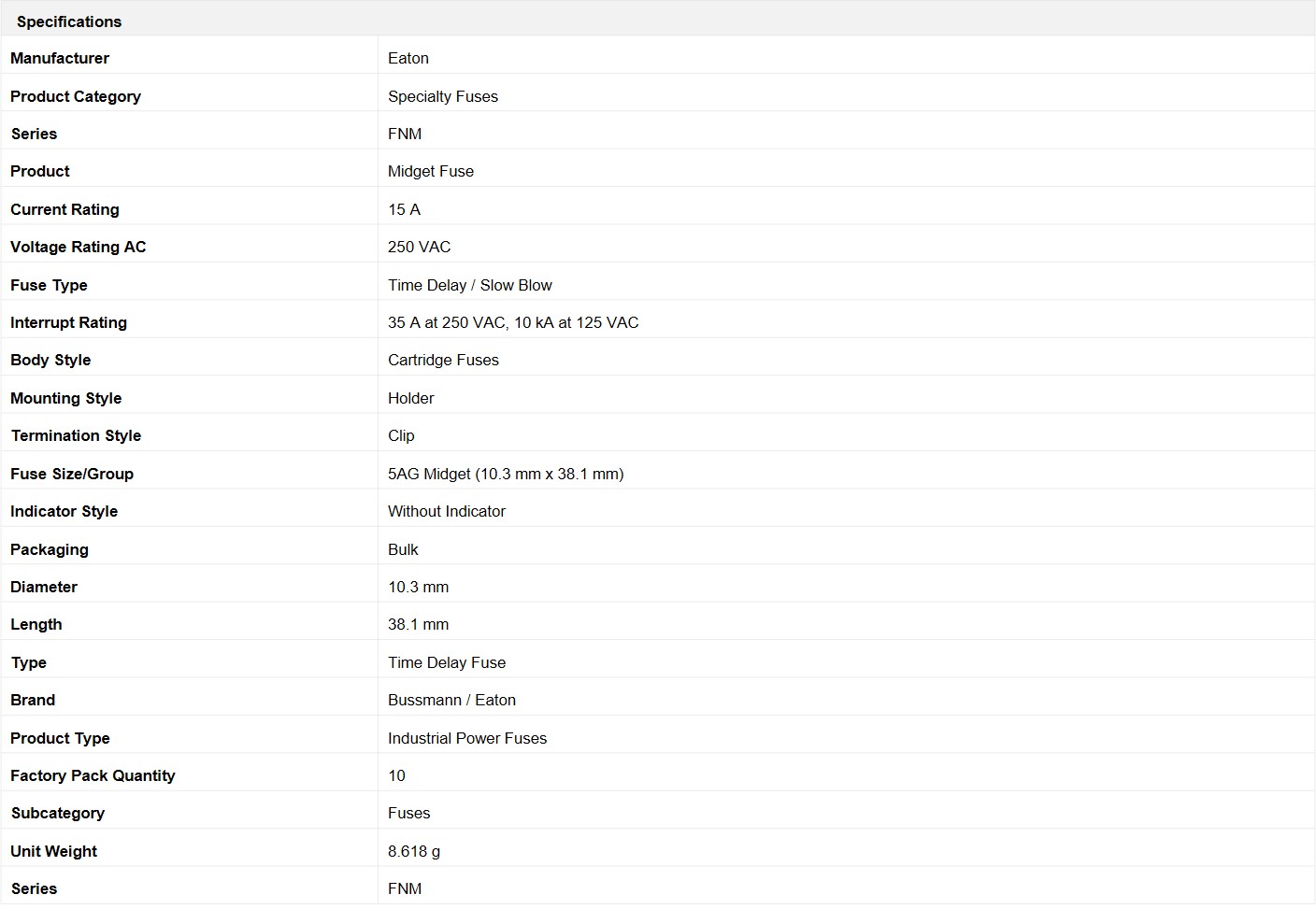Viewport: 1316px width, 909px height.
Task: Click Cartridge Fuses body style value
Action: [443, 360]
